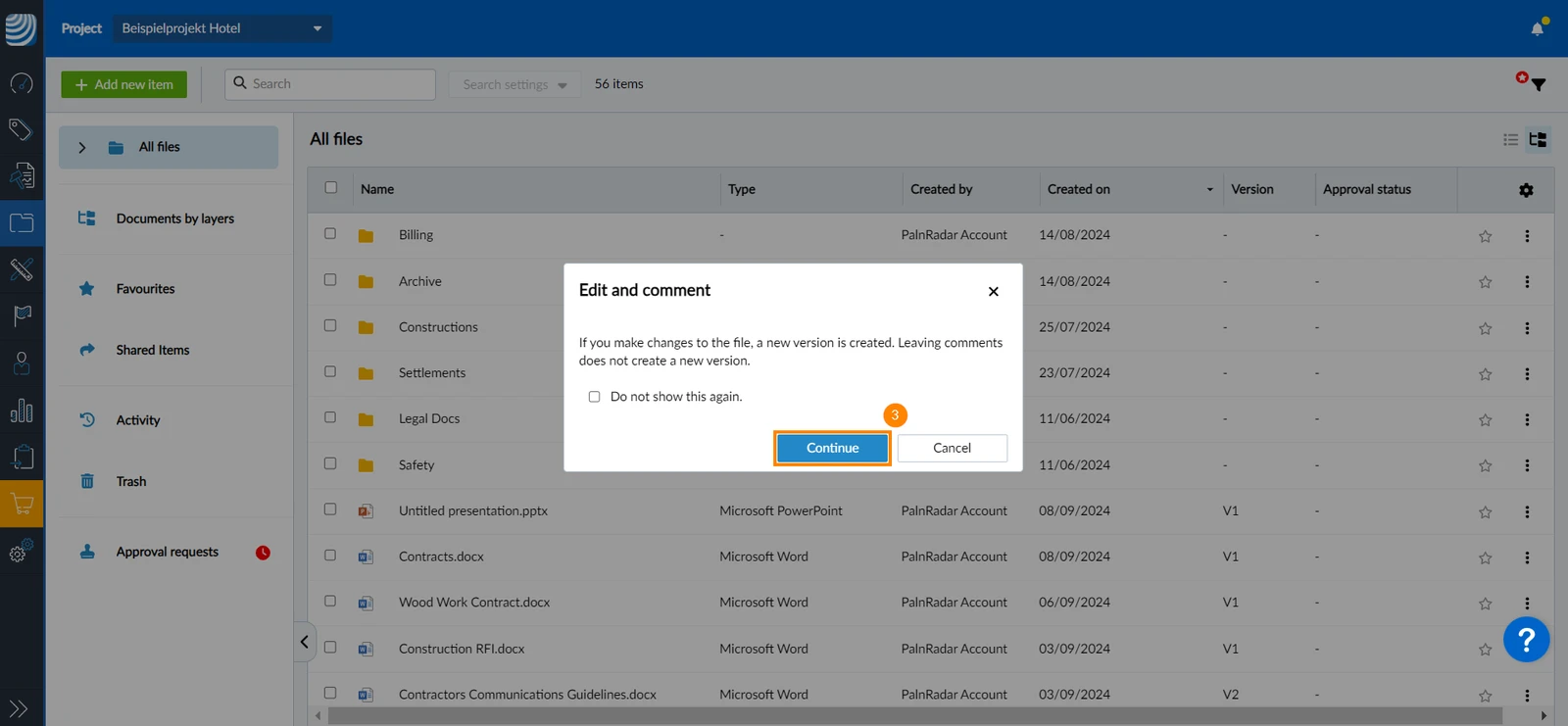Check the Construction RFI.docx row checkbox
Screen dimensions: 1568x726
tap(330, 647)
